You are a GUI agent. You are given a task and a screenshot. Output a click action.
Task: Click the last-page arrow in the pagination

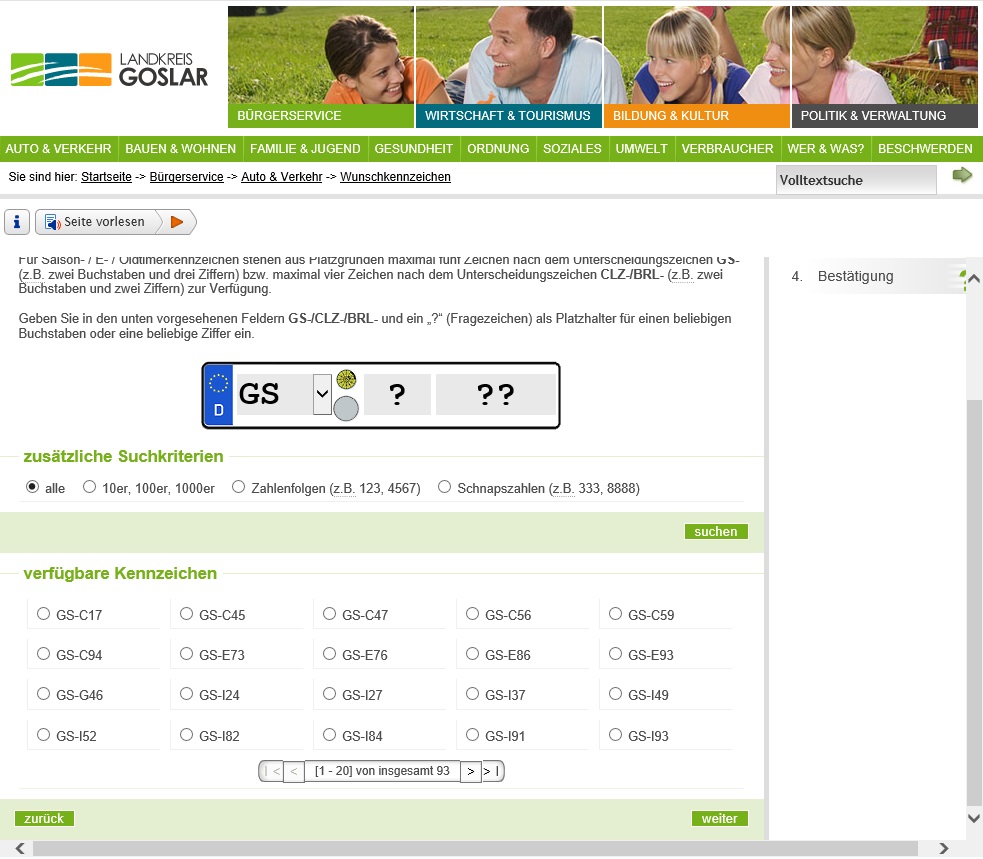493,771
